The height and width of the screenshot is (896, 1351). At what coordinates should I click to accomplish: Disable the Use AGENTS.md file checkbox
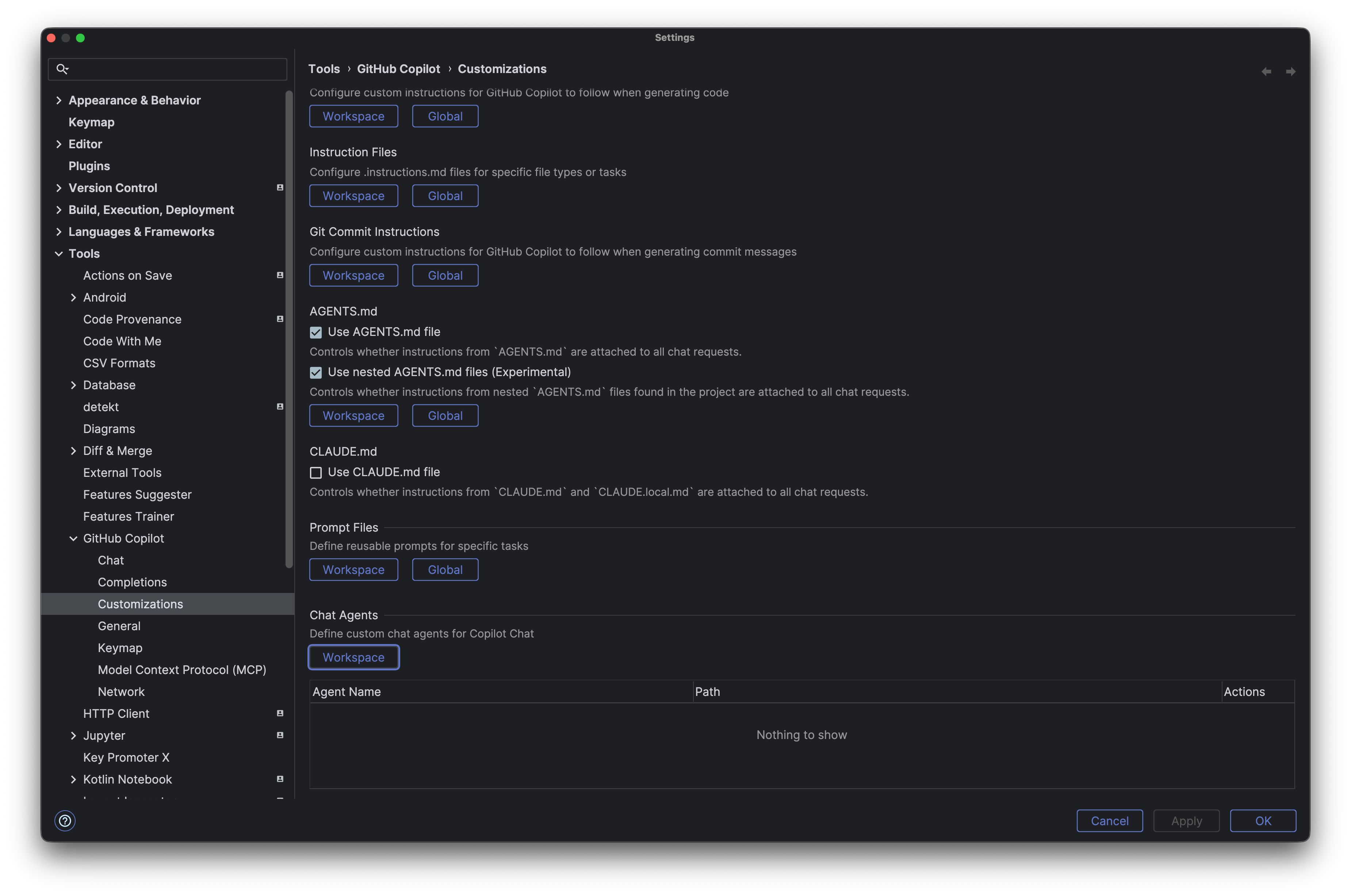click(x=315, y=332)
